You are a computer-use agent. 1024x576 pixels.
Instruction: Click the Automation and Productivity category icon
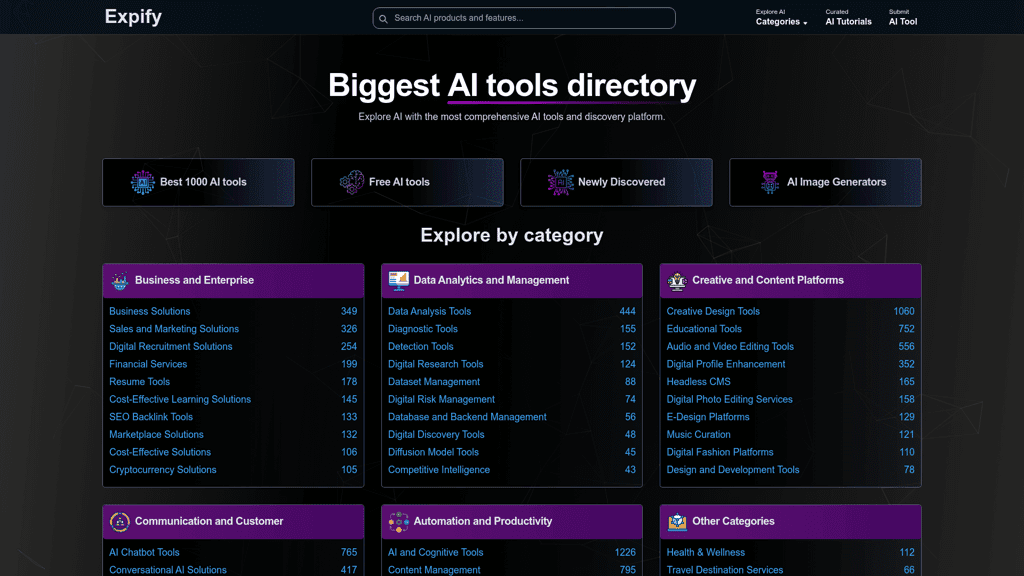[x=399, y=522]
